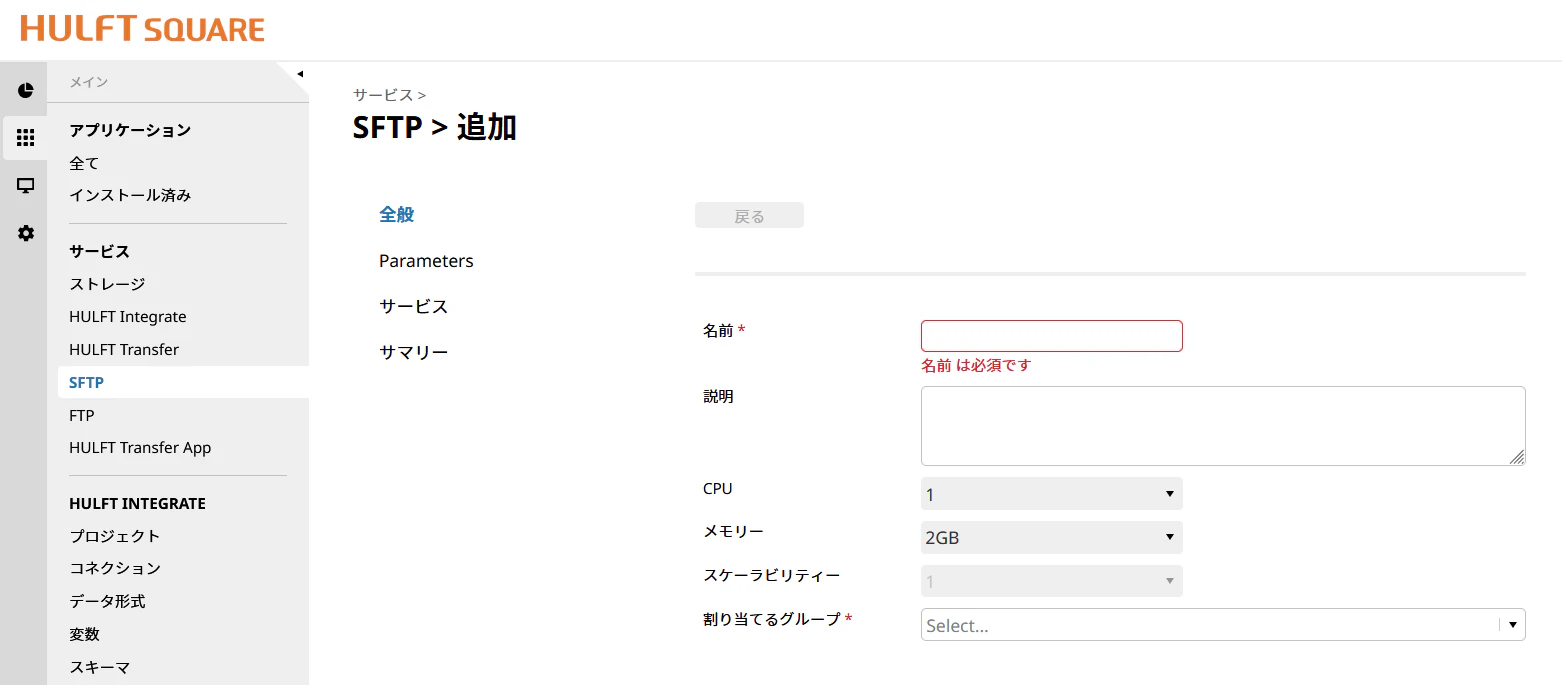
Task: Click the HULFT SQUARE logo
Action: tap(142, 29)
